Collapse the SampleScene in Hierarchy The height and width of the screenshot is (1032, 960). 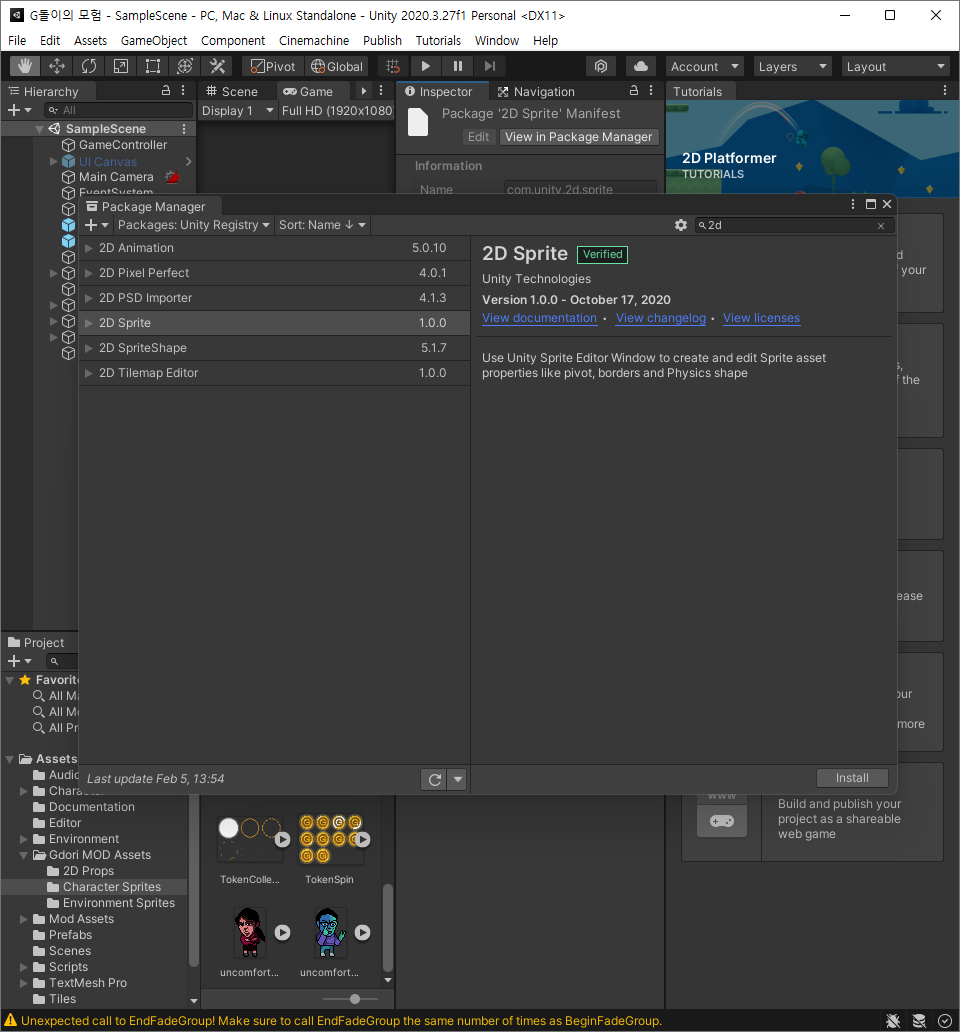point(39,129)
